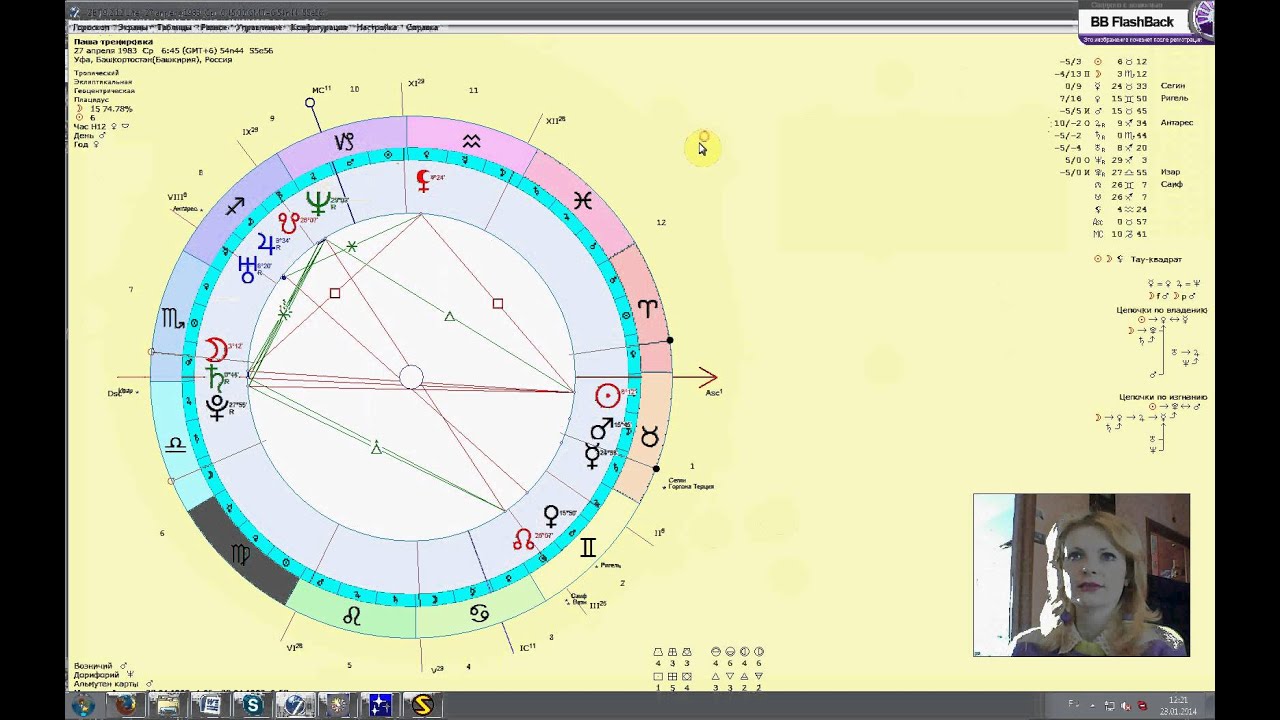The height and width of the screenshot is (720, 1280).
Task: Open the Таблицы menu
Action: tap(172, 28)
